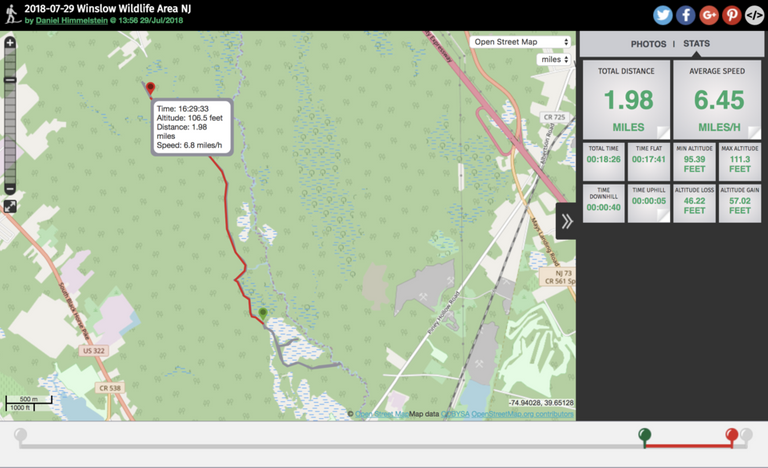Zoom out the map with minus button
Screen dimensions: 768x468
pyautogui.click(x=10, y=188)
